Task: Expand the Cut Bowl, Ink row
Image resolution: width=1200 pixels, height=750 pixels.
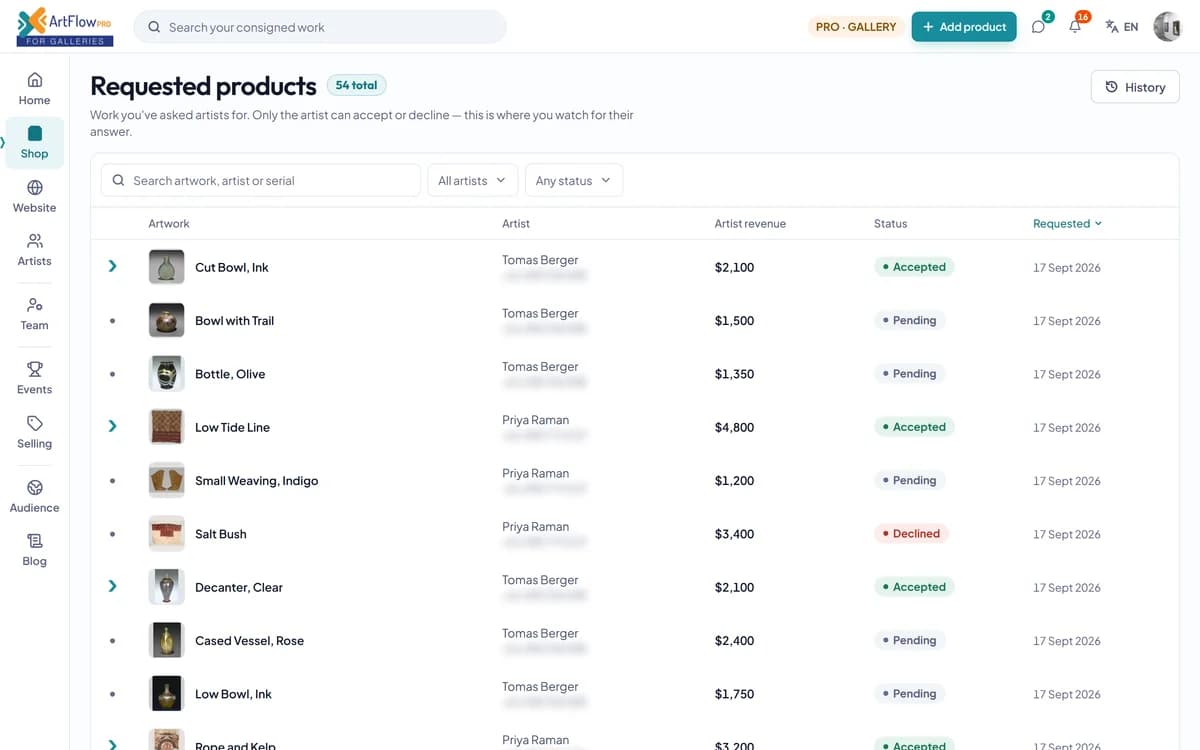Action: click(112, 266)
